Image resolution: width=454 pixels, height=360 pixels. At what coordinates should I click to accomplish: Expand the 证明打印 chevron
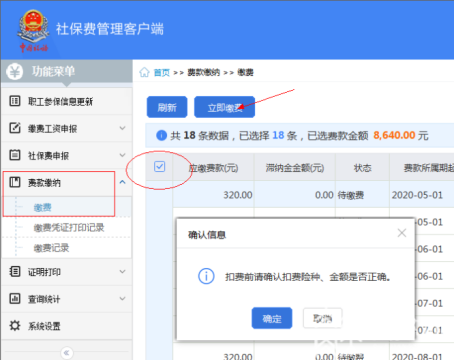point(122,272)
